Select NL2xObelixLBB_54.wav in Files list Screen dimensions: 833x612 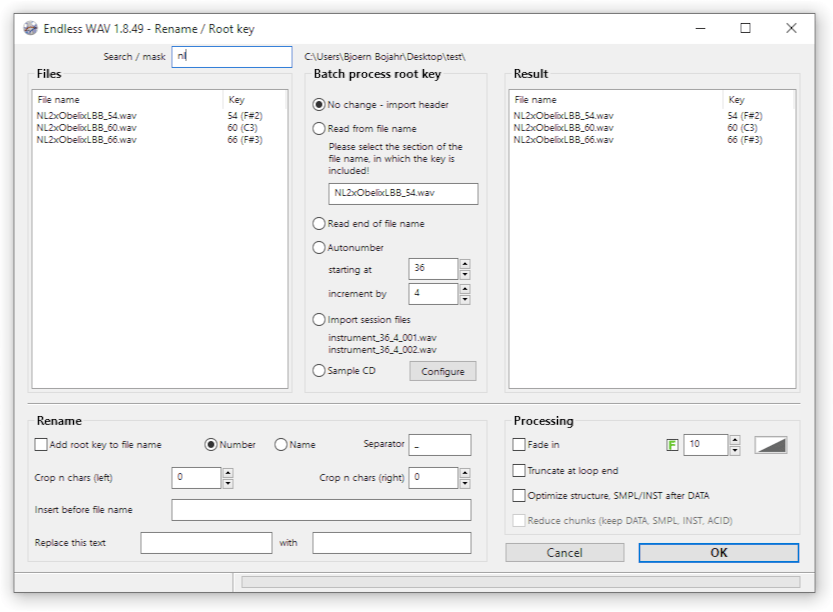point(87,116)
